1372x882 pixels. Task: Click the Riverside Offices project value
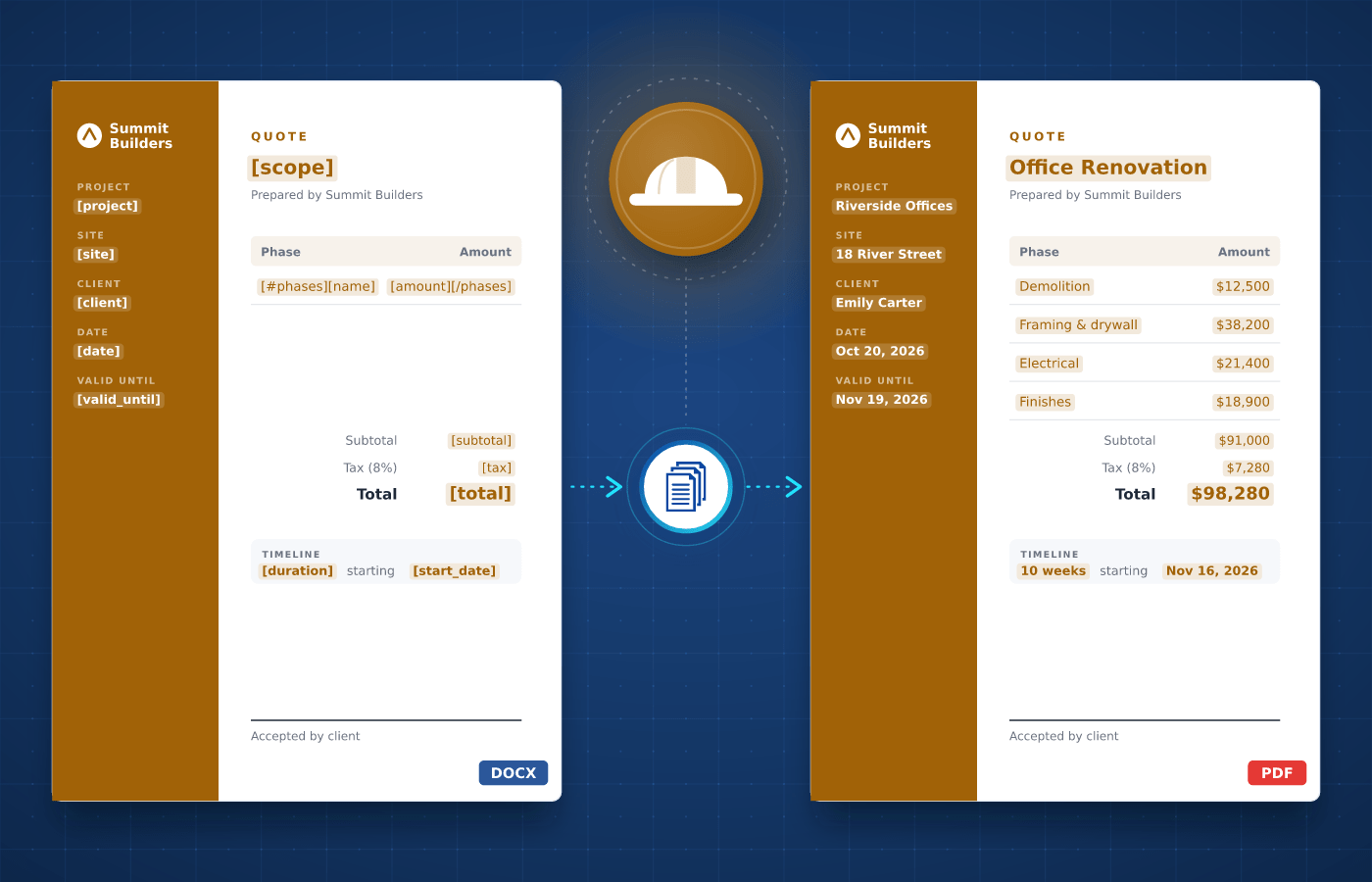(894, 206)
